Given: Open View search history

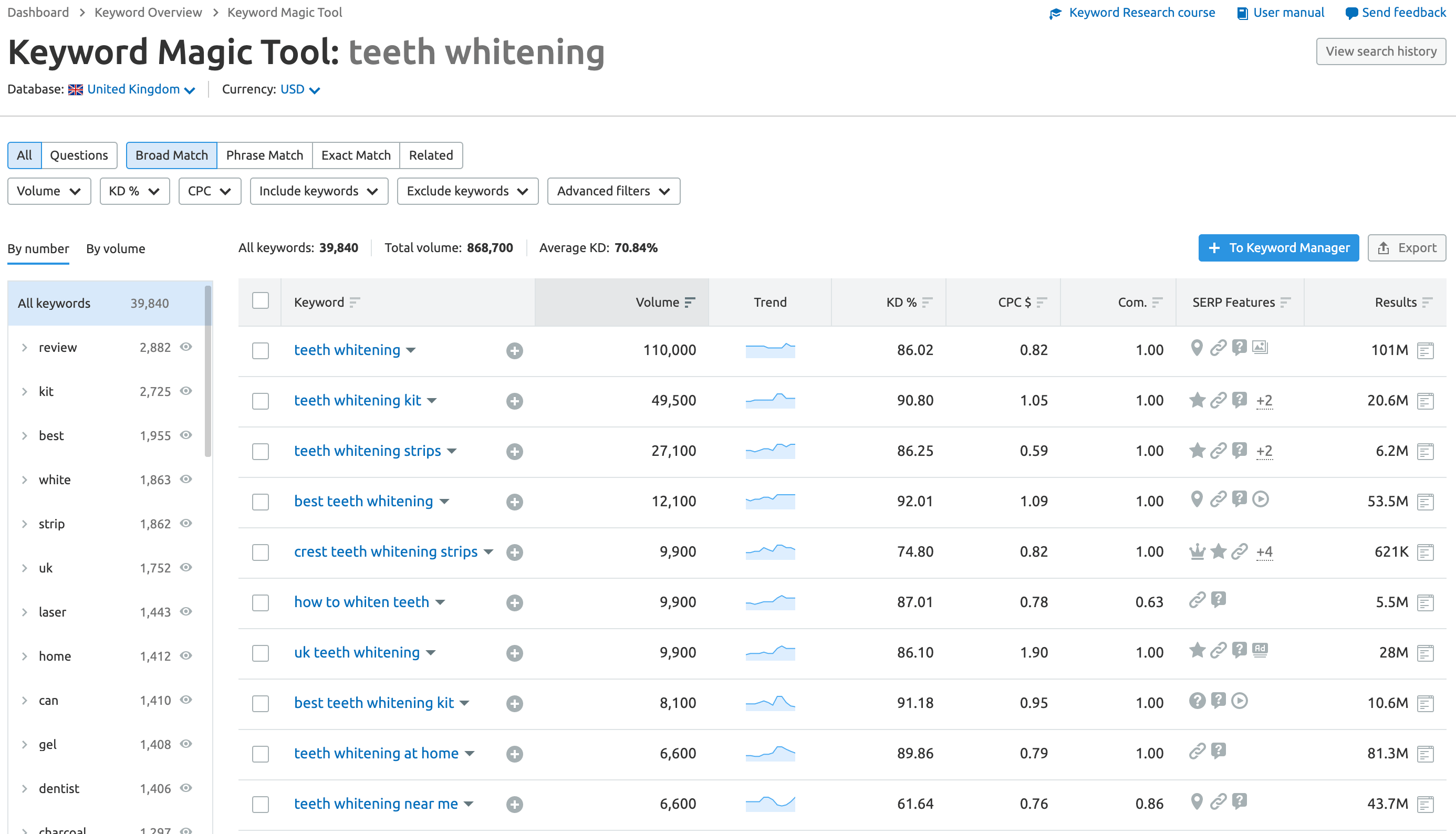Looking at the screenshot, I should pyautogui.click(x=1381, y=51).
